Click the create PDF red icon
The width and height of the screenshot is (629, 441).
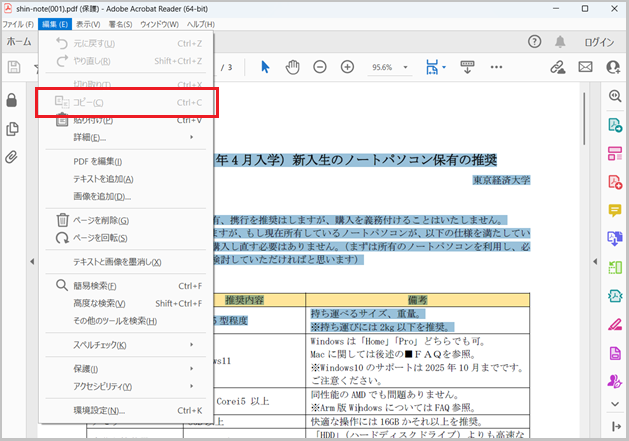pos(615,182)
